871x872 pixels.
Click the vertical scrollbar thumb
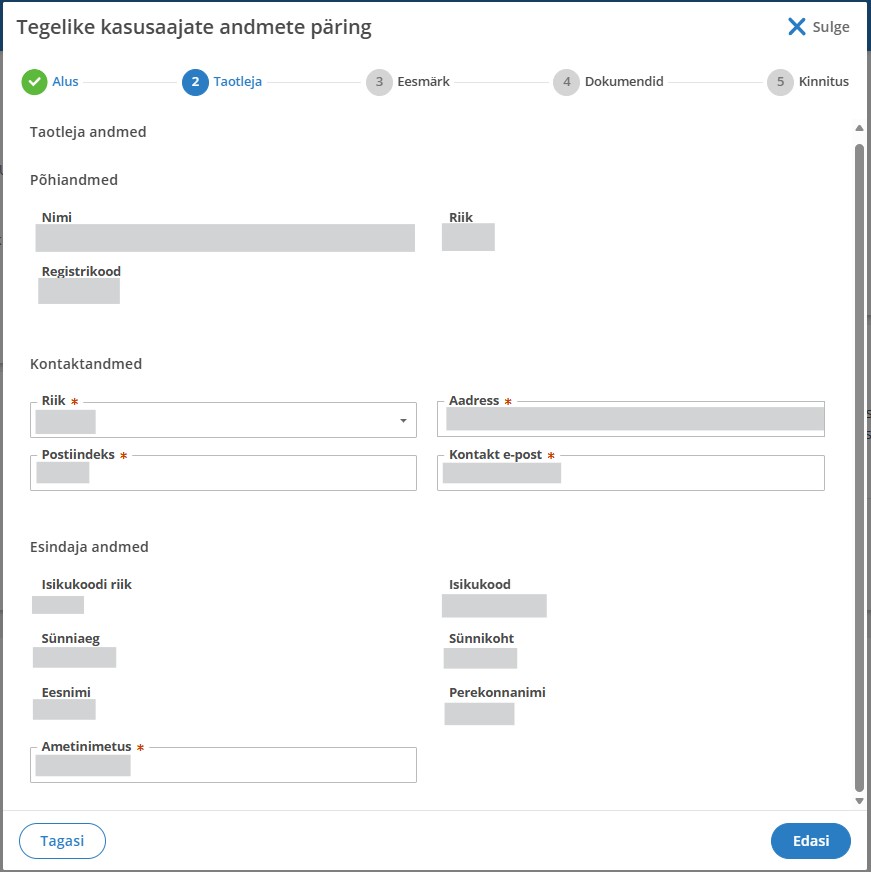click(859, 467)
